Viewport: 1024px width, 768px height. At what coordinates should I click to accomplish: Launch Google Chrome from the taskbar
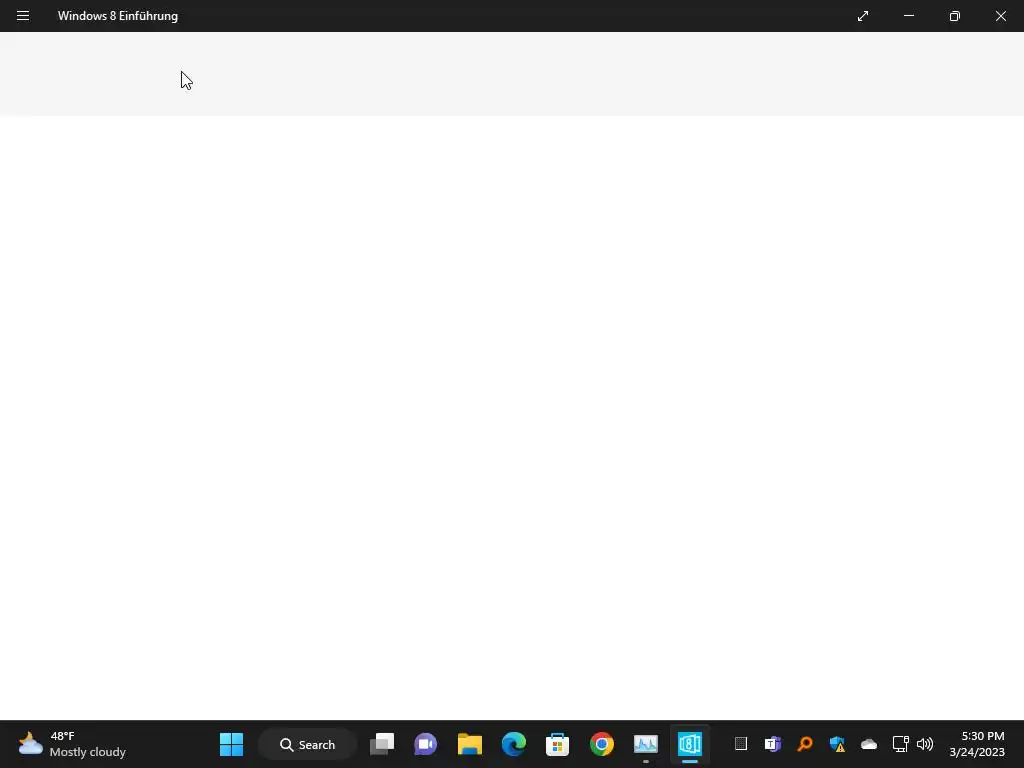tap(601, 744)
